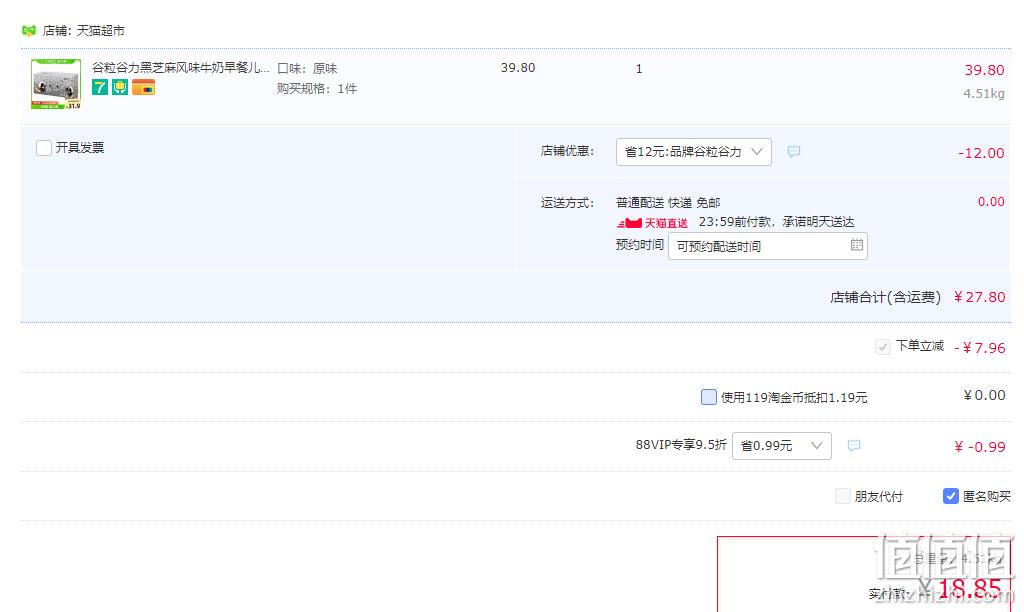Click the 23:59前付款，承诺明天送达 notice

pyautogui.click(x=776, y=222)
